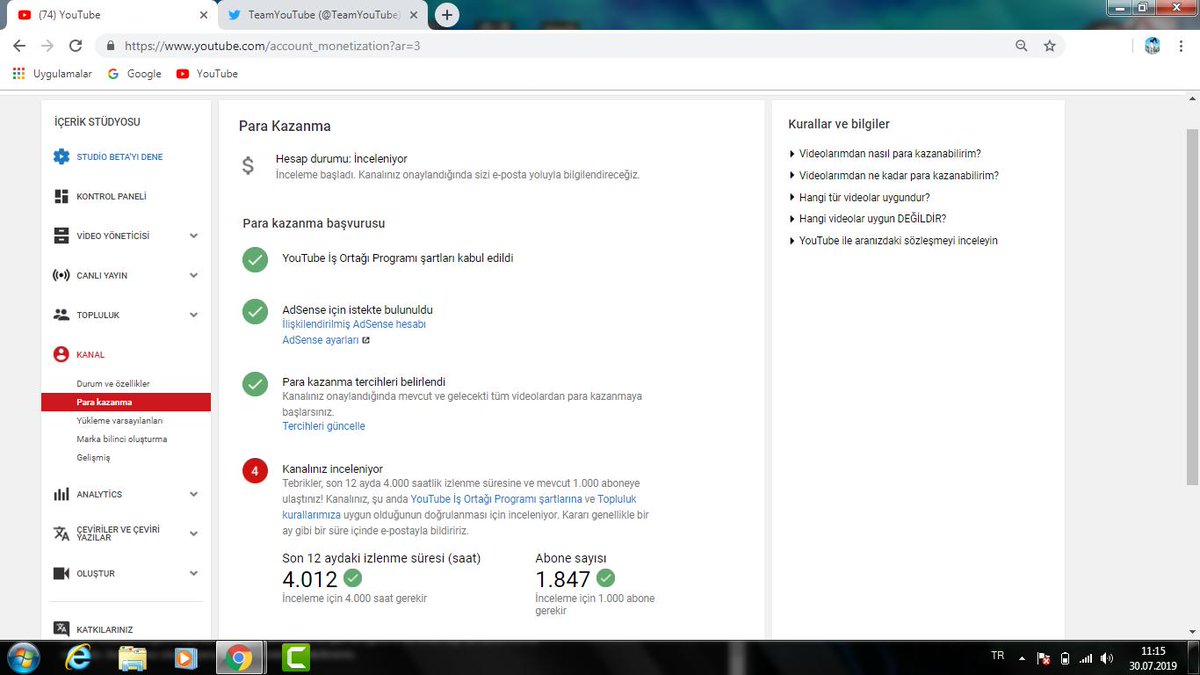Bookmark this page with star icon
The image size is (1200, 675).
[1049, 46]
